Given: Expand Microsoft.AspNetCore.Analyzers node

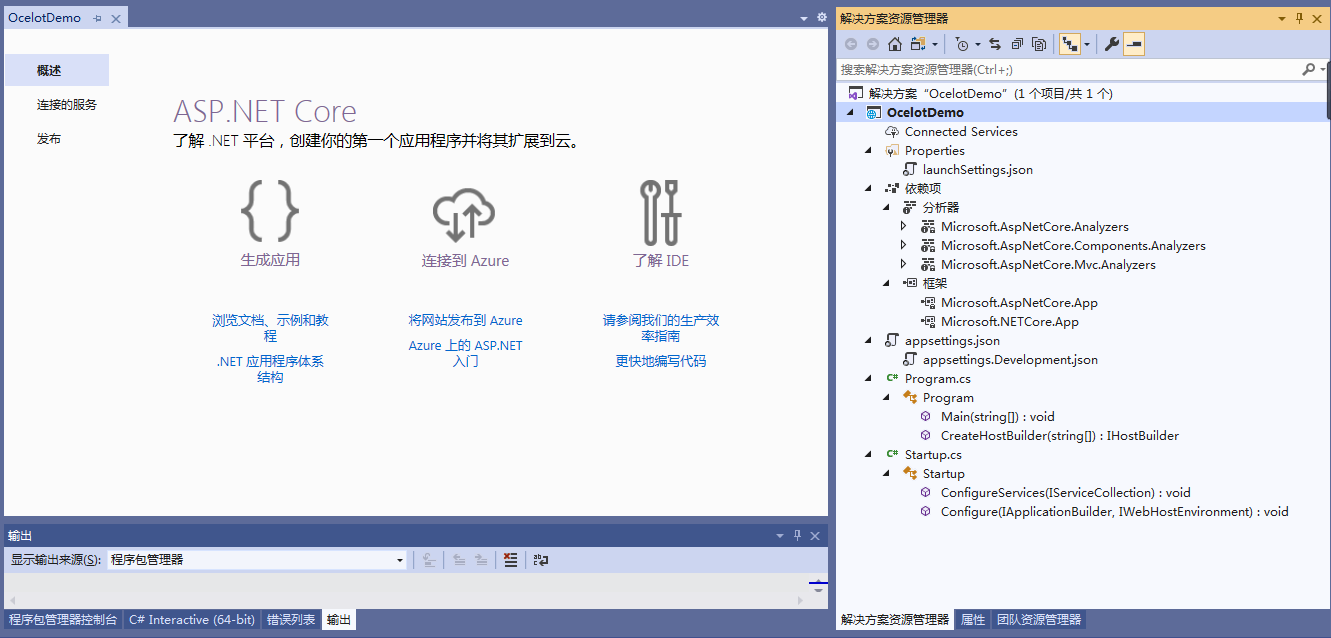Looking at the screenshot, I should (904, 227).
